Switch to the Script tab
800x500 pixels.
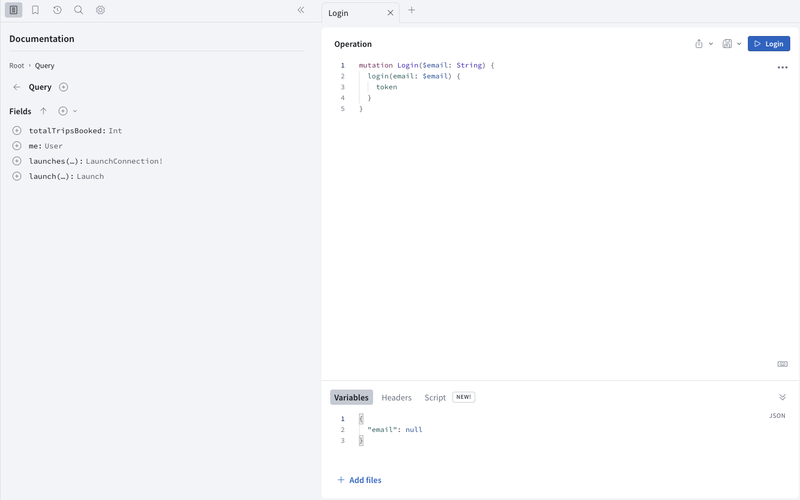(435, 397)
